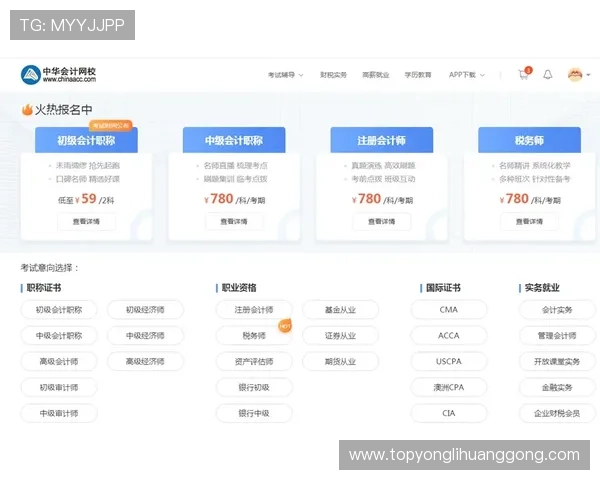The width and height of the screenshot is (600, 480).
Task: Choose 证券从业 option
Action: [x=341, y=336]
